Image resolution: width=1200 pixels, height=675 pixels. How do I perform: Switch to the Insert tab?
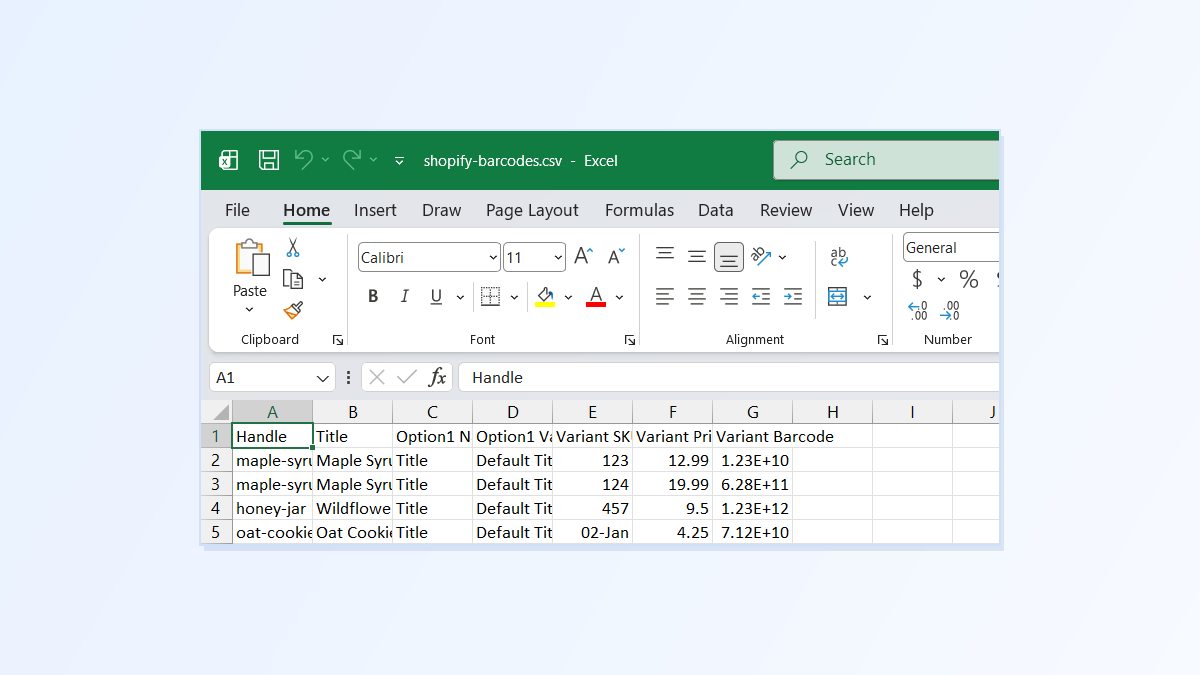coord(375,210)
